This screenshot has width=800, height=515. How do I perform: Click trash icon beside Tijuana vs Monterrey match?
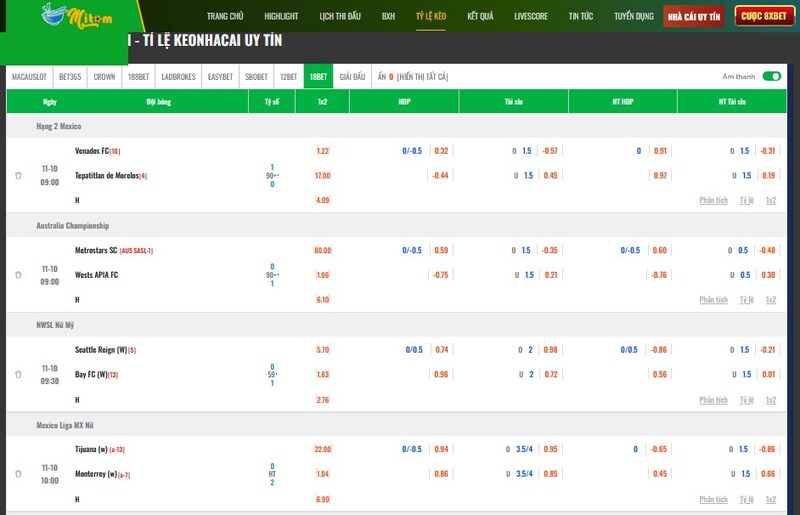pos(18,474)
